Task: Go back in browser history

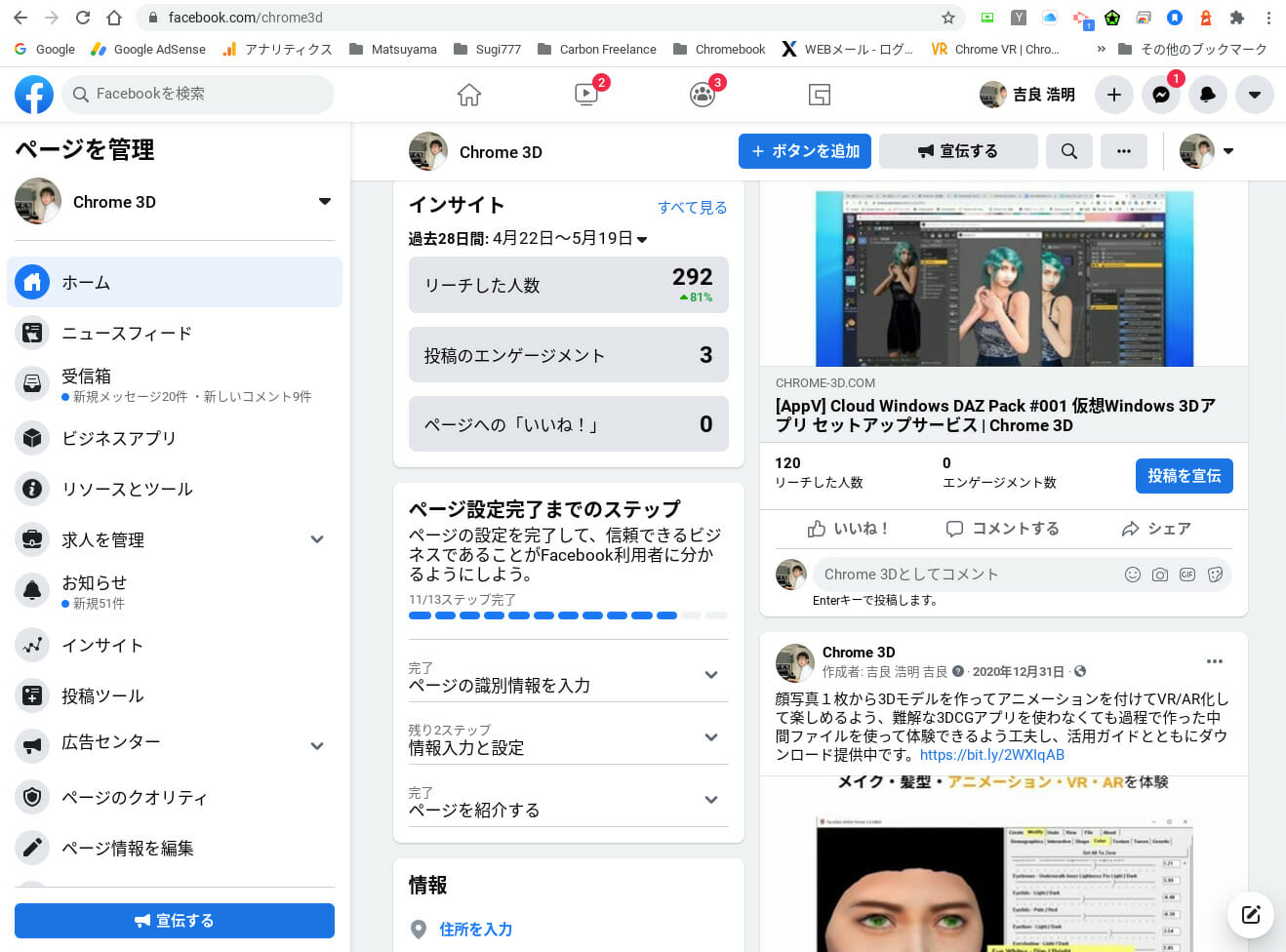Action: (x=20, y=18)
